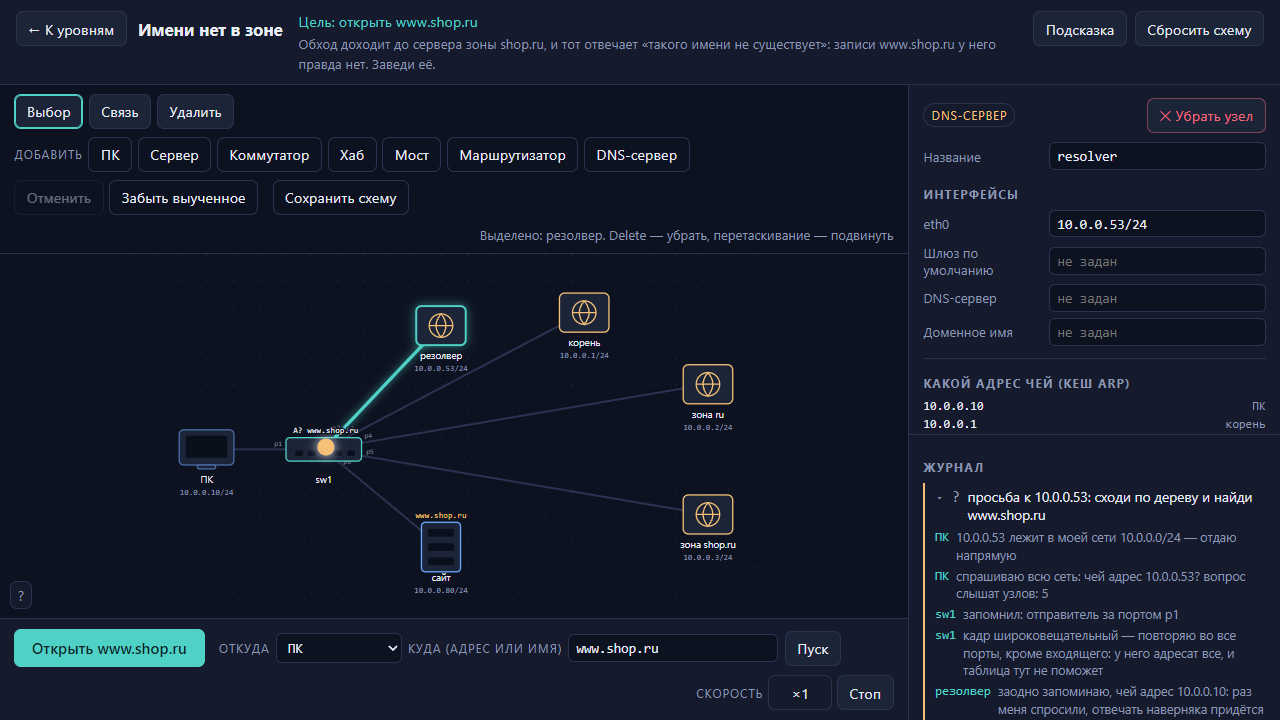Add a ПК node

110,155
